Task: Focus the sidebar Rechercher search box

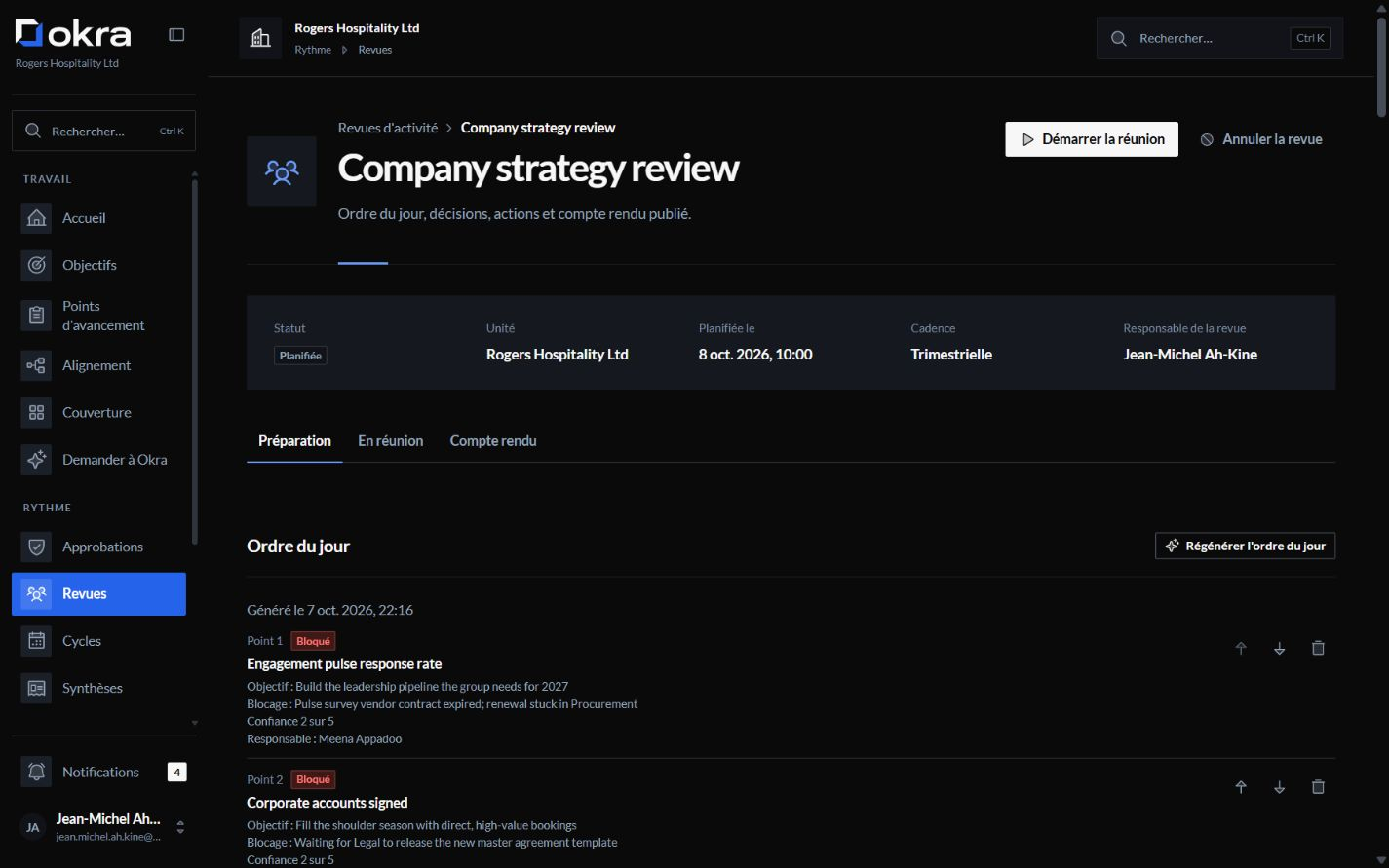Action: coord(103,131)
